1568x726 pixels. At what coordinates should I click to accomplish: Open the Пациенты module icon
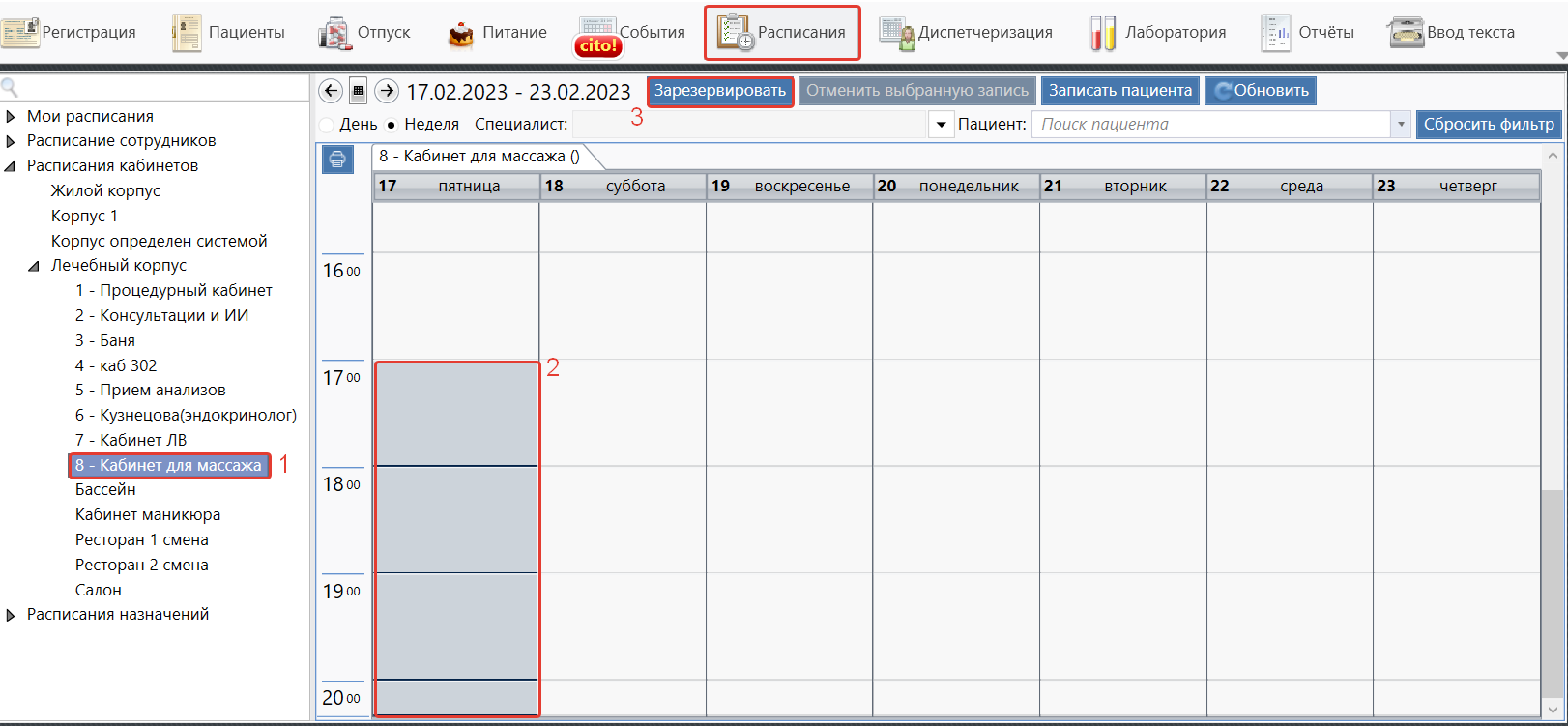tap(187, 33)
